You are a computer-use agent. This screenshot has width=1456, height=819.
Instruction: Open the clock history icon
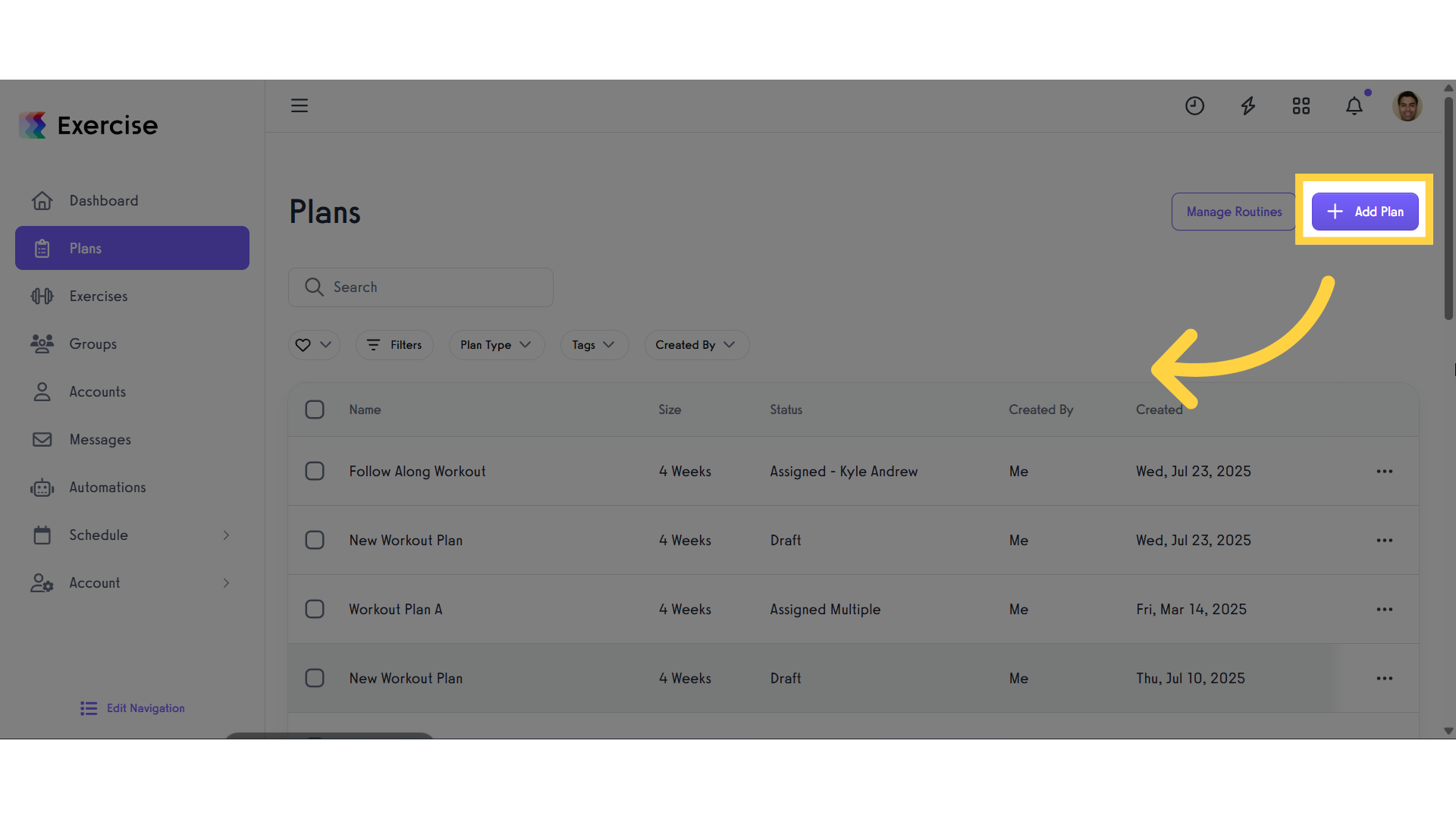(1194, 106)
